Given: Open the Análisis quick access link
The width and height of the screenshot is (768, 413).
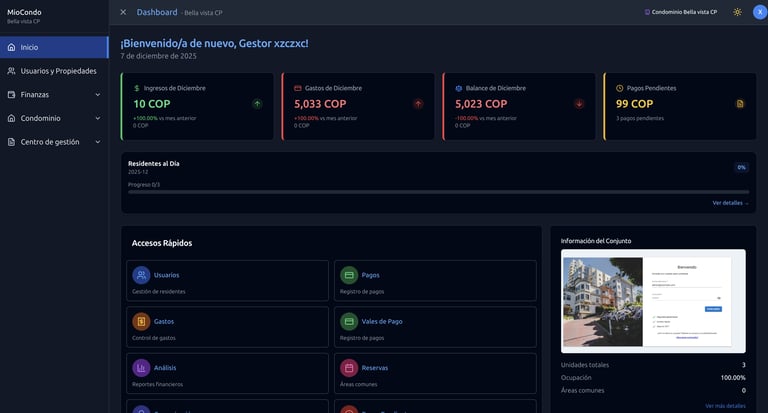Looking at the screenshot, I should pyautogui.click(x=227, y=373).
